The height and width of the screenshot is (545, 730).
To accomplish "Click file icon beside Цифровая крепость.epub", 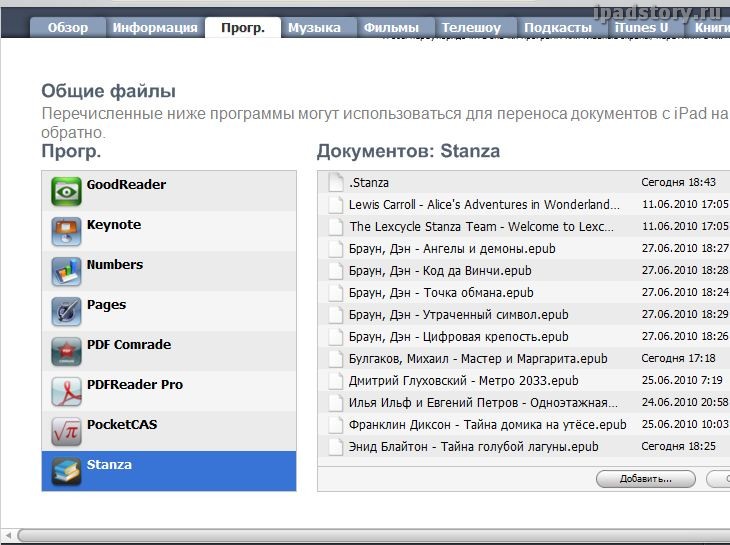I will pyautogui.click(x=336, y=336).
